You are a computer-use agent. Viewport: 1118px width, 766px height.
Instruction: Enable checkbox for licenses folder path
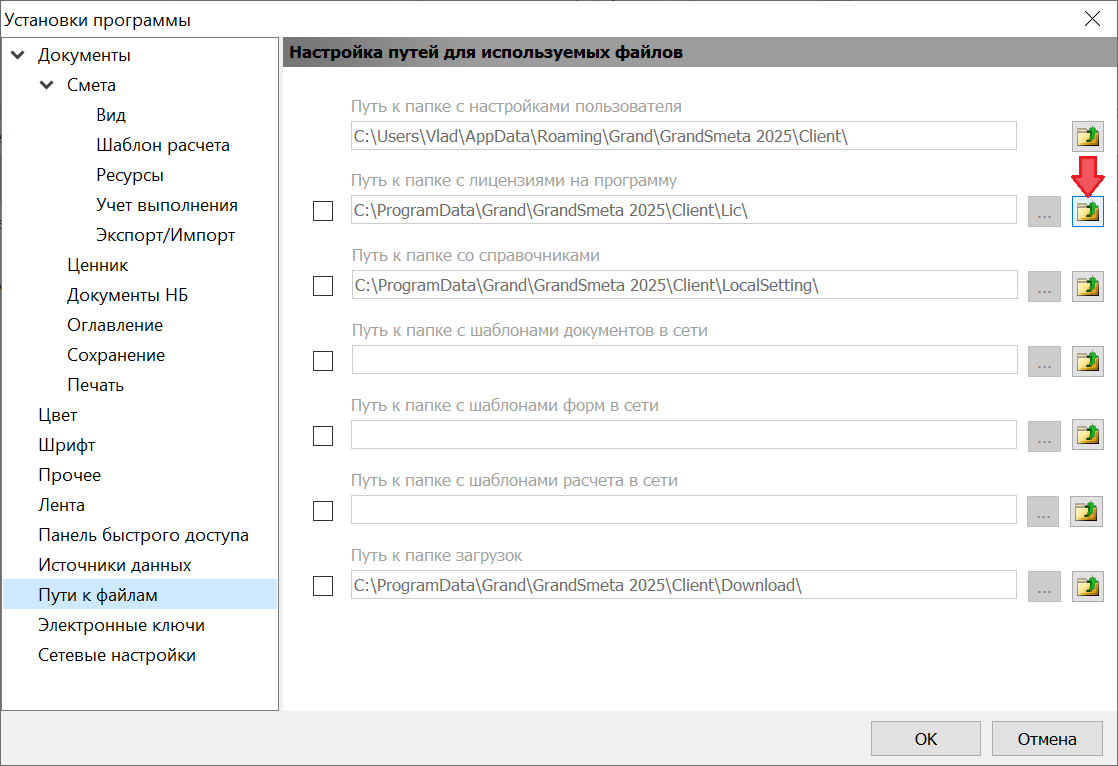[323, 211]
